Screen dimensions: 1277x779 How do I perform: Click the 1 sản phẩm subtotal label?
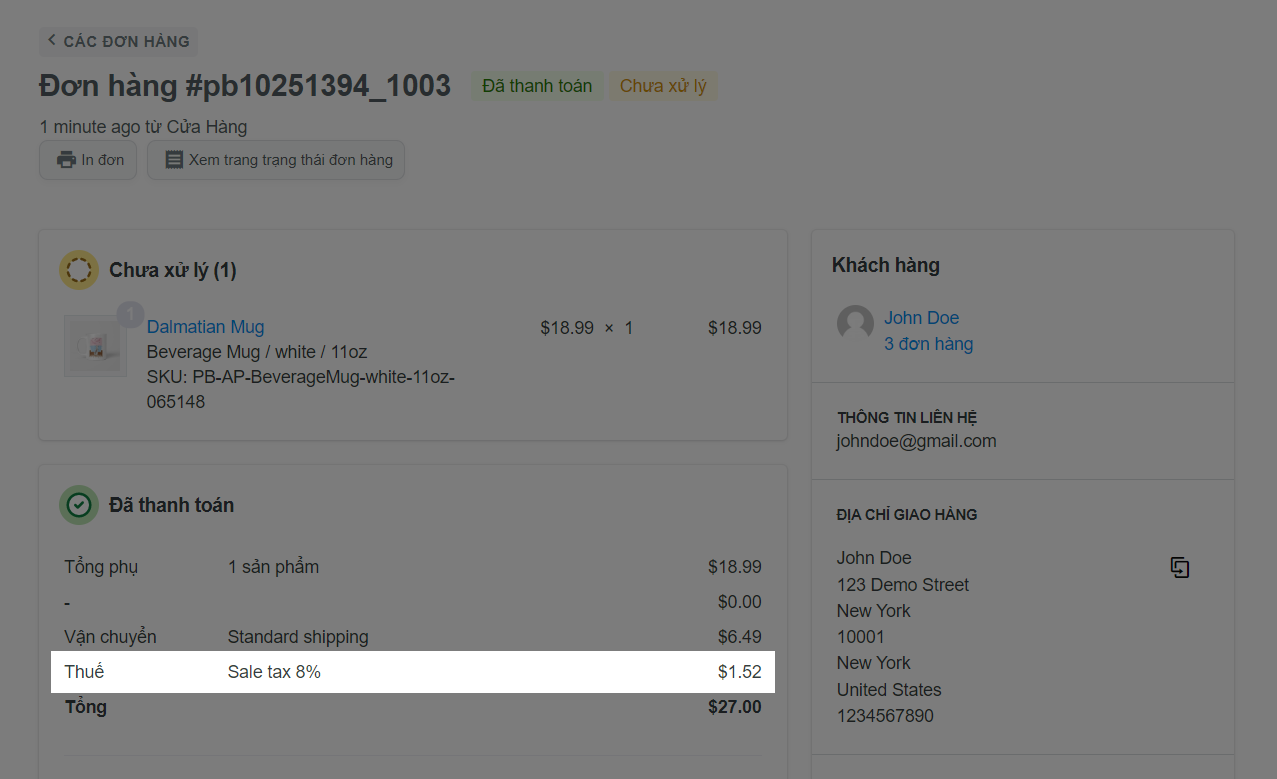(273, 567)
